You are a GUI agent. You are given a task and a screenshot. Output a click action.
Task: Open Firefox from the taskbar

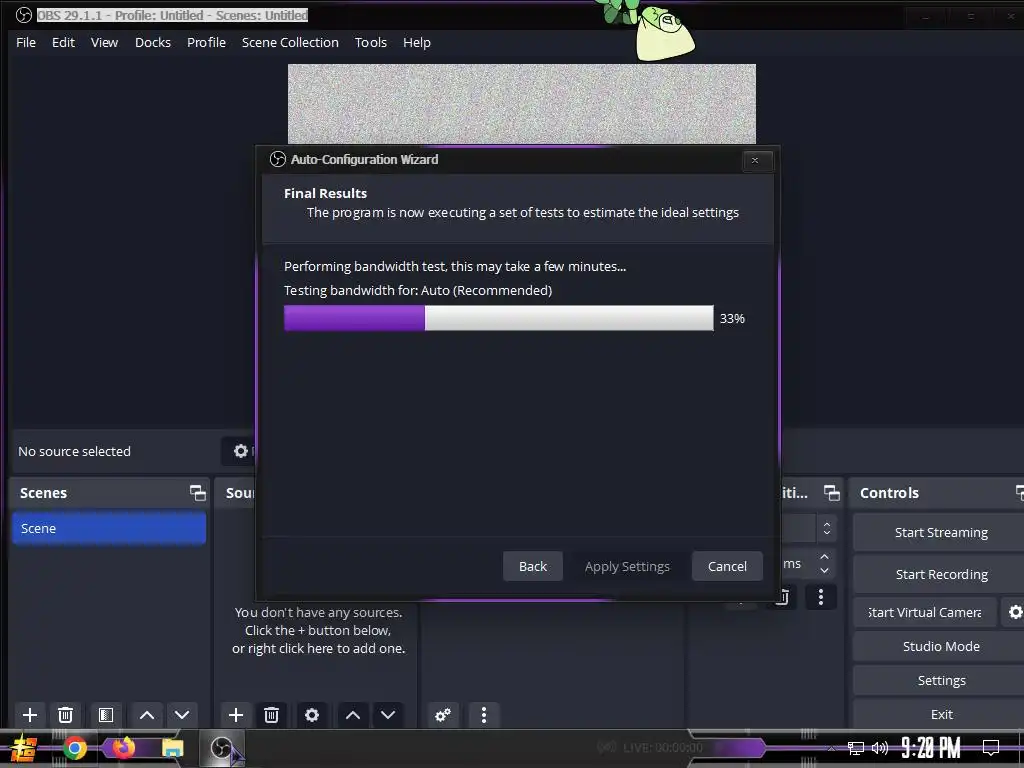(x=123, y=748)
